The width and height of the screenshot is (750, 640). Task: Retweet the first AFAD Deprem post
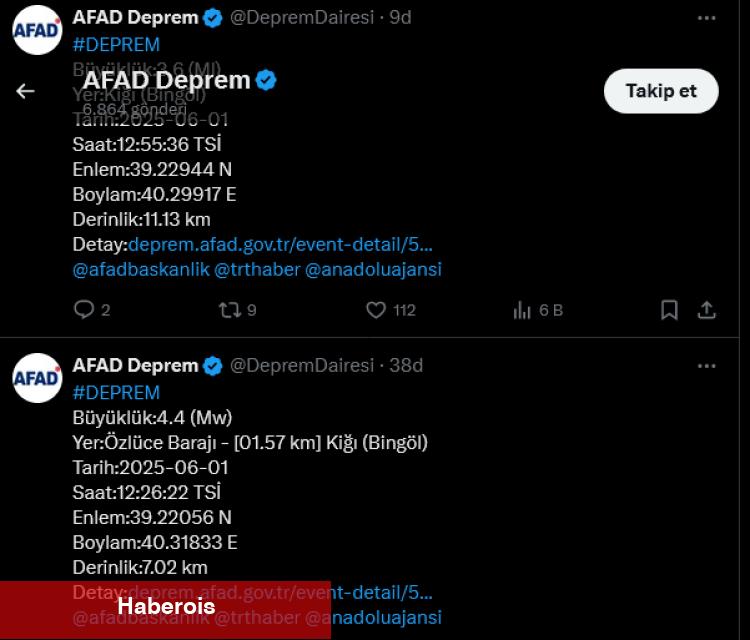[x=230, y=310]
